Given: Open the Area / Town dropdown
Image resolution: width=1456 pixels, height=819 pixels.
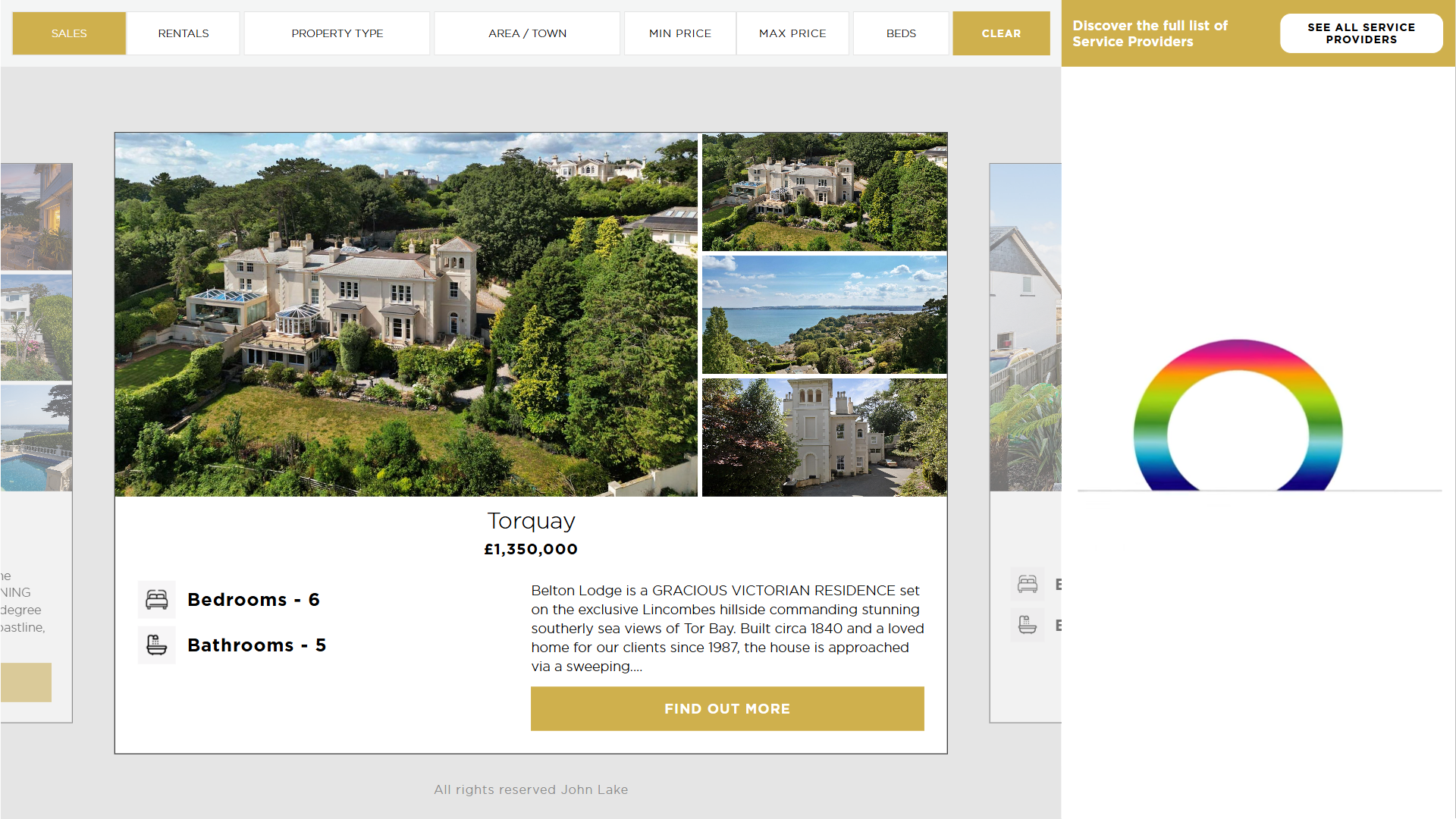Looking at the screenshot, I should click(528, 33).
